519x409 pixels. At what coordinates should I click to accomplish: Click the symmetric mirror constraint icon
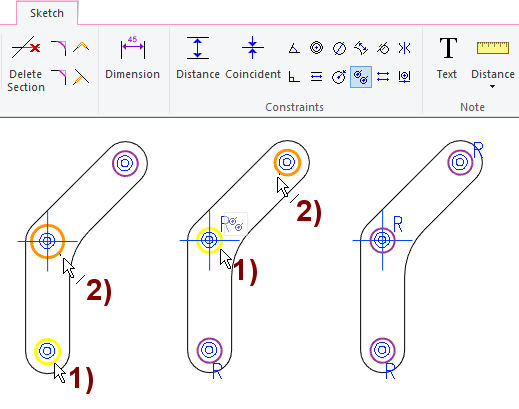[x=404, y=48]
